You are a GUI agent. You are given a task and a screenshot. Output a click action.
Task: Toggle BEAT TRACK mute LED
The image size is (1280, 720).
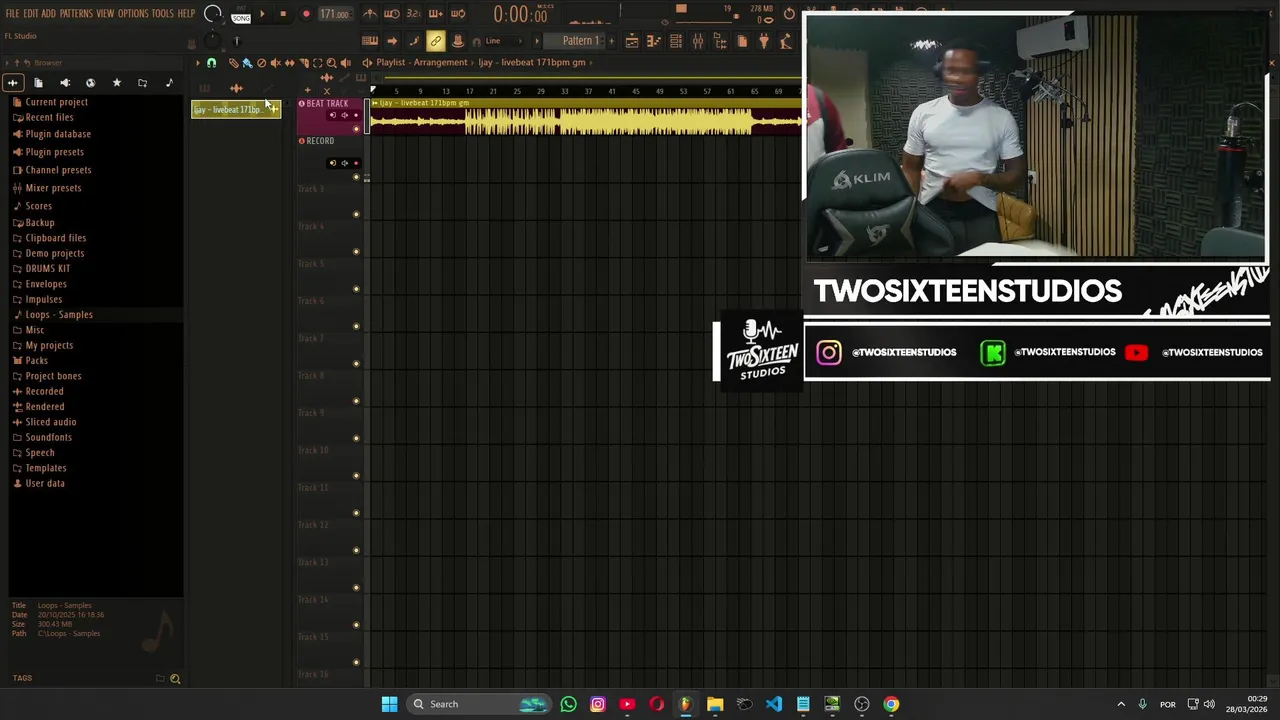(x=356, y=129)
